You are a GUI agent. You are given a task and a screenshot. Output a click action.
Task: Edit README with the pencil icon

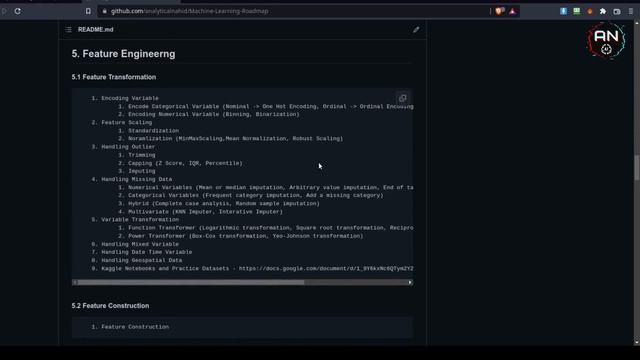(x=416, y=29)
